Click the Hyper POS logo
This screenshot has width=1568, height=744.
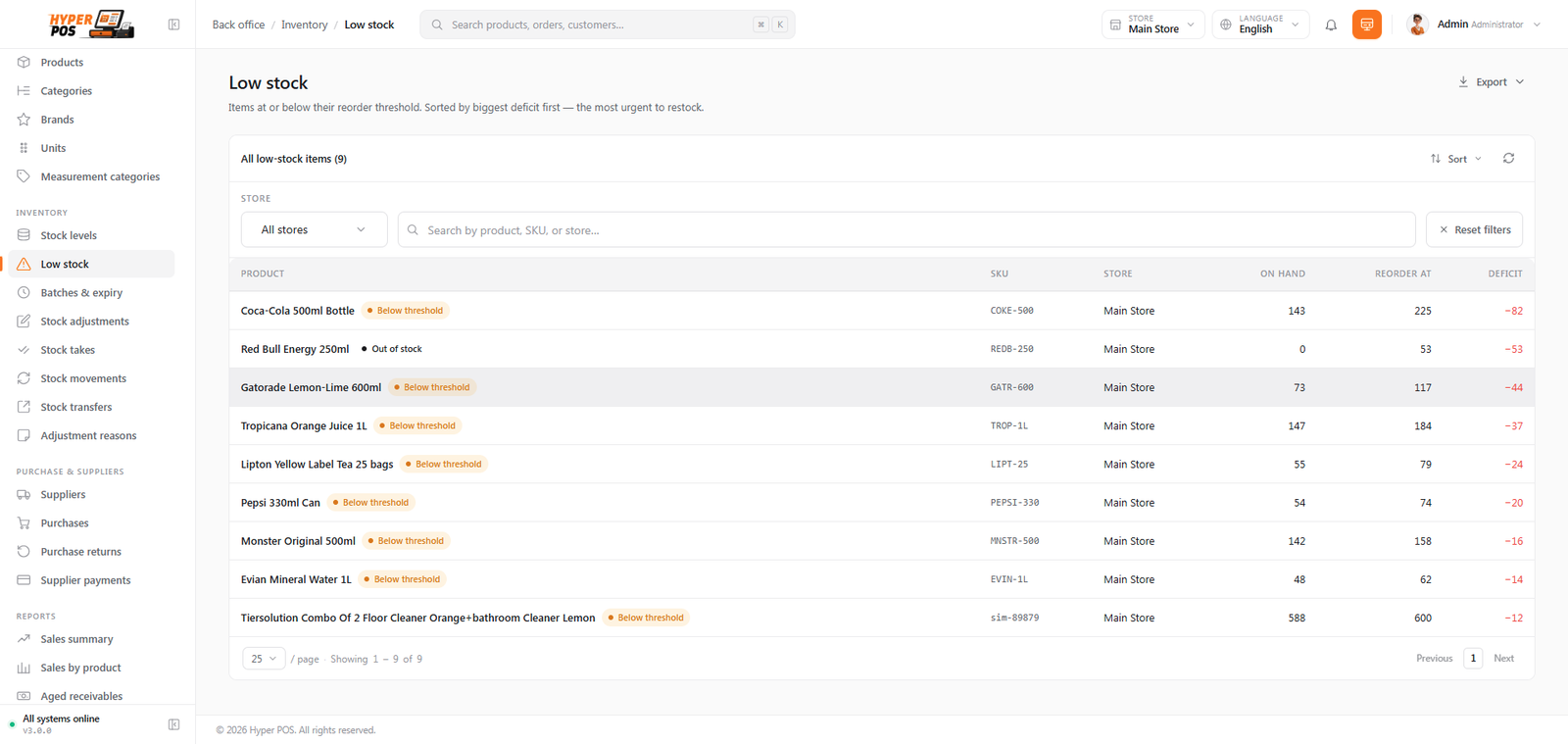coord(91,25)
